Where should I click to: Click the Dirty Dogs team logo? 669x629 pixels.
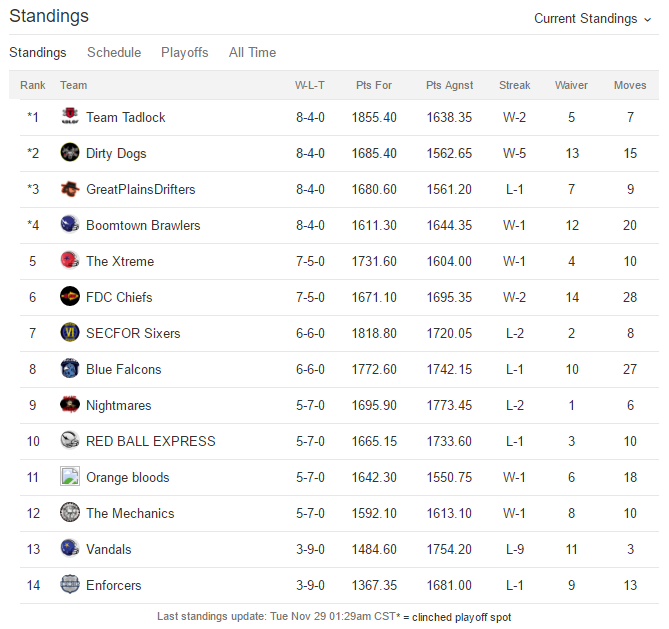point(70,152)
